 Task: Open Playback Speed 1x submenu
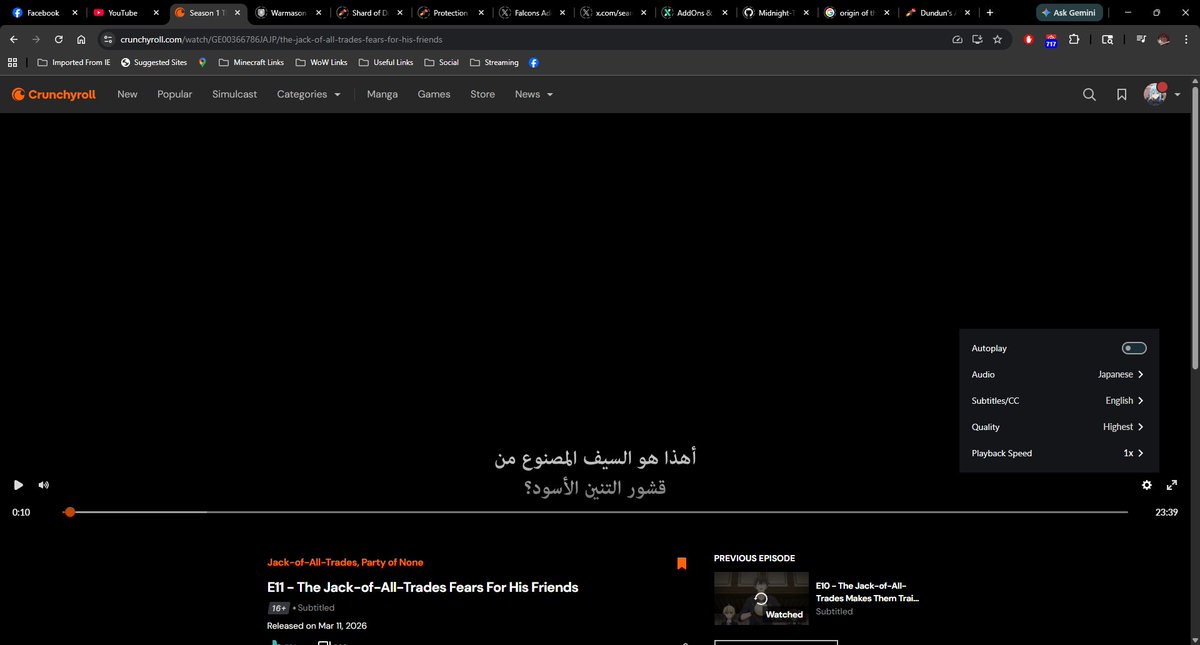(x=1059, y=453)
